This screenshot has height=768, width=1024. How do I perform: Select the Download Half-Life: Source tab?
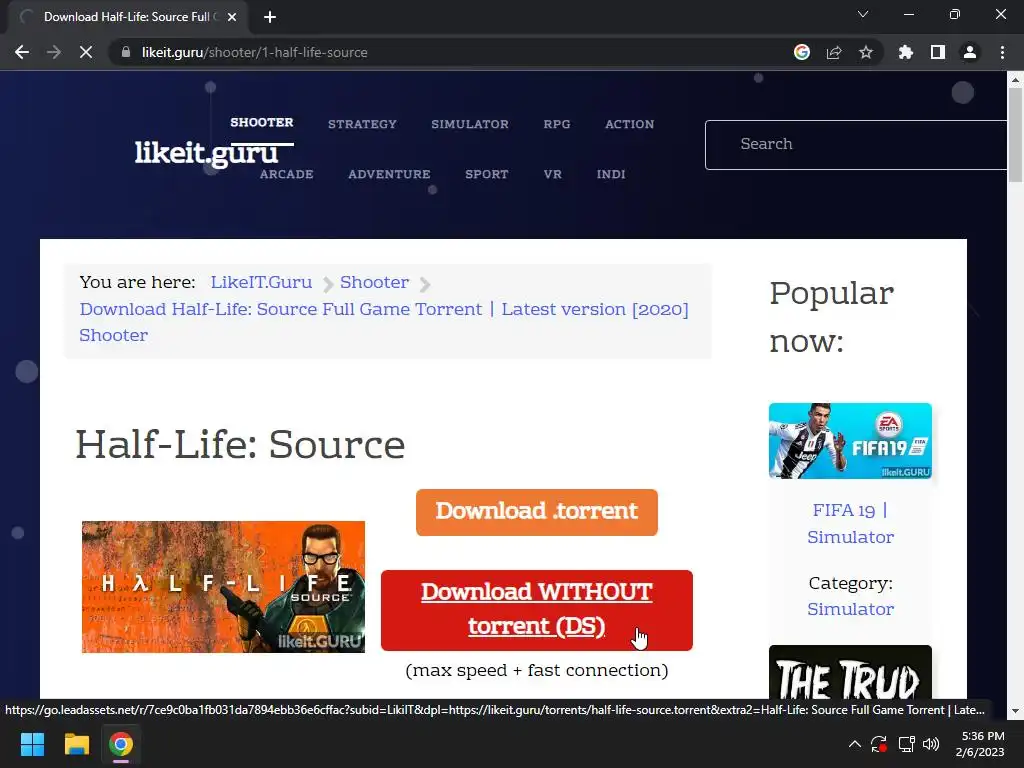(x=127, y=17)
